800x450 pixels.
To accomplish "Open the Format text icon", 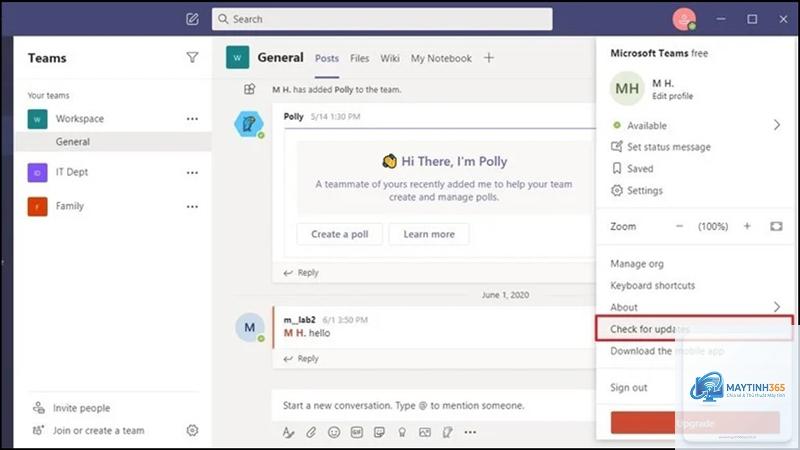I will [x=288, y=433].
